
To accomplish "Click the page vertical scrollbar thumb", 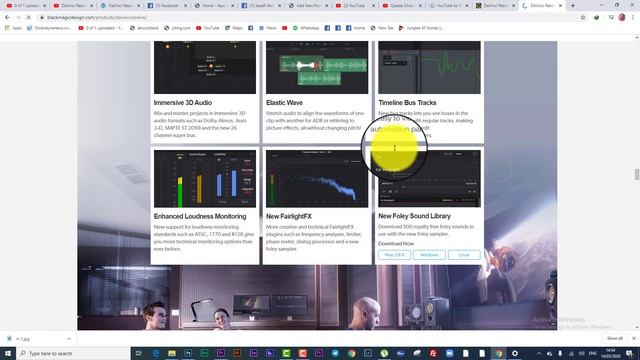I will point(637,174).
